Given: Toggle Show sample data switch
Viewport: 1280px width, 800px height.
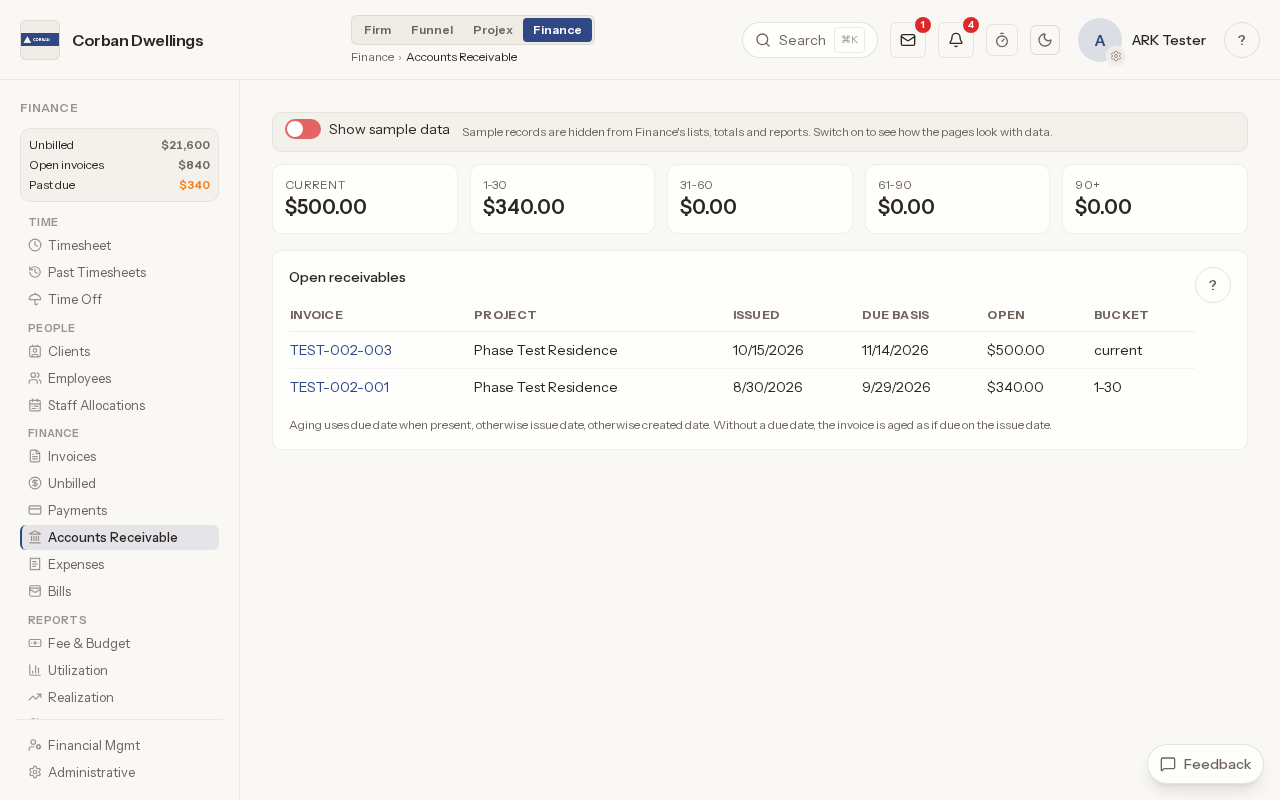Looking at the screenshot, I should (303, 129).
